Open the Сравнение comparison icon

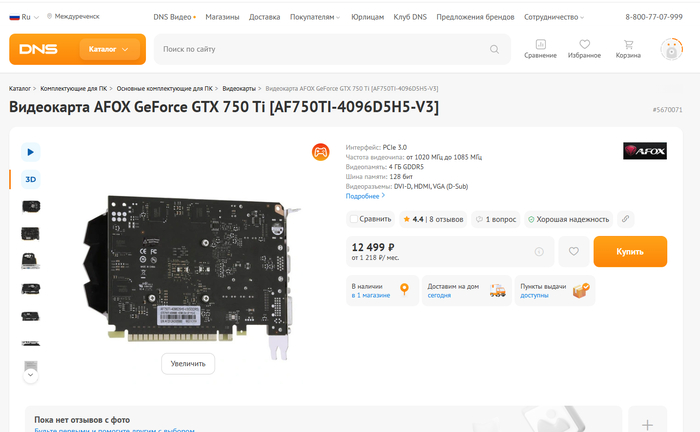tap(540, 49)
